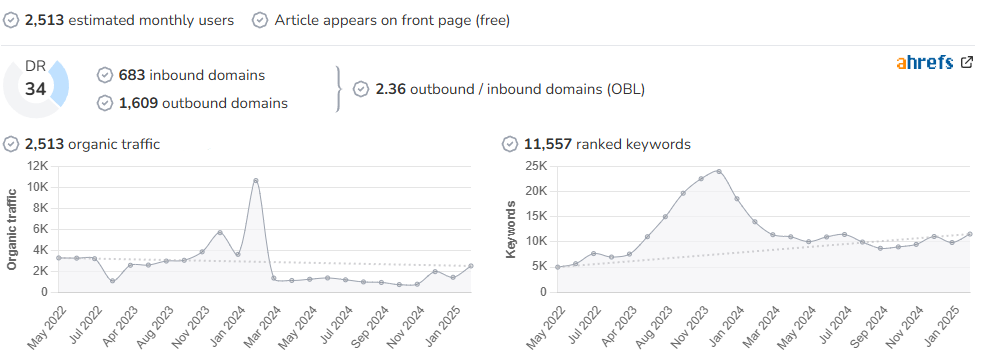Image resolution: width=982 pixels, height=364 pixels.
Task: Click the 25K label on keywords axis
Action: pyautogui.click(x=536, y=166)
